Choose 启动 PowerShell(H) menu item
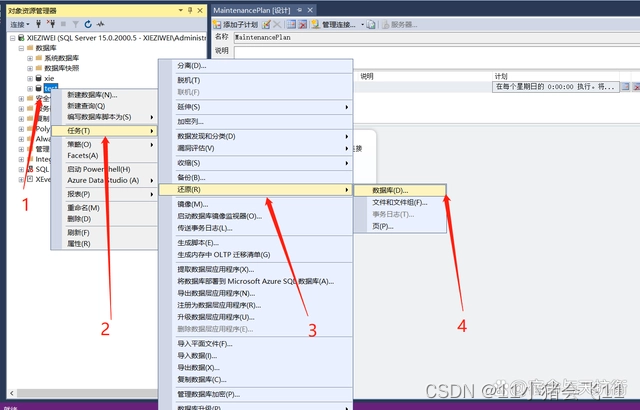 tap(104, 169)
